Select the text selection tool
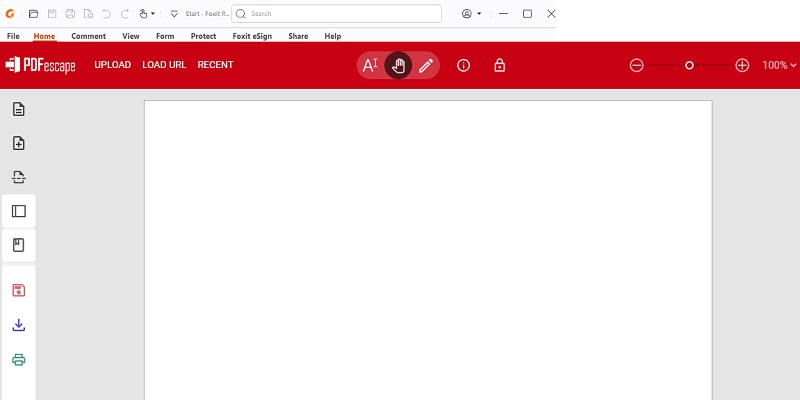Screen dimensions: 800x400 pyautogui.click(x=370, y=65)
